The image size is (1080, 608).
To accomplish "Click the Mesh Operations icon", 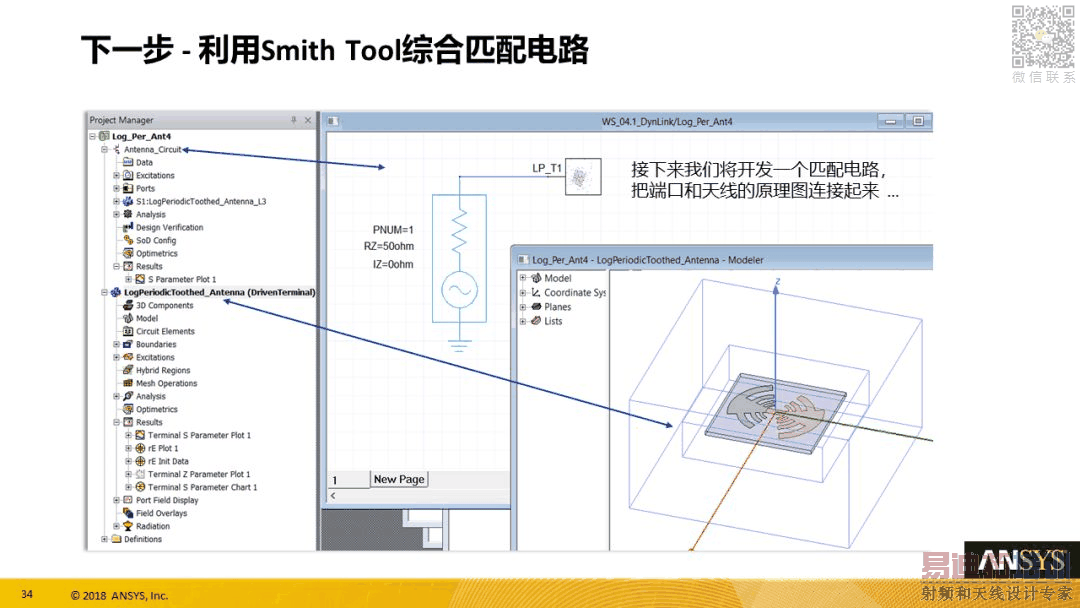I will tap(128, 384).
